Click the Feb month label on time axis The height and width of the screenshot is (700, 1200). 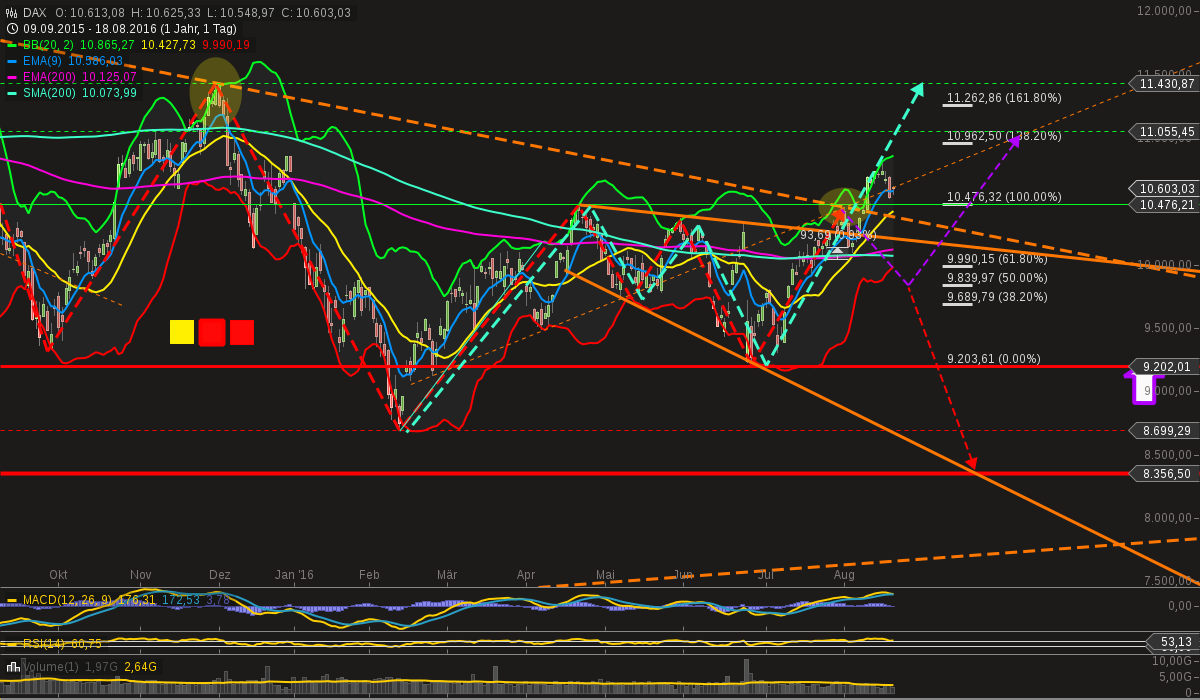tap(369, 575)
